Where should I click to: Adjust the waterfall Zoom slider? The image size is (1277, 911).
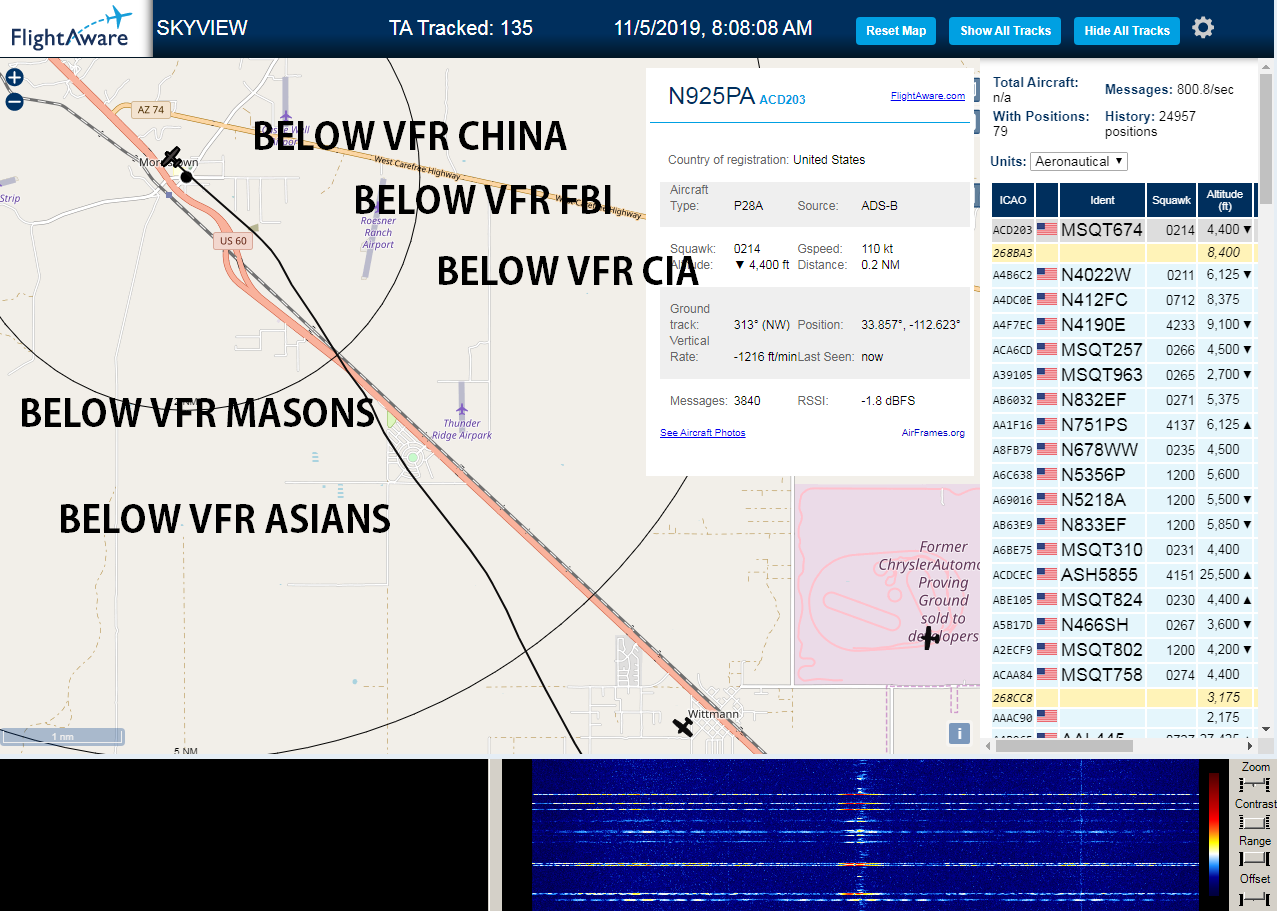(x=1254, y=784)
